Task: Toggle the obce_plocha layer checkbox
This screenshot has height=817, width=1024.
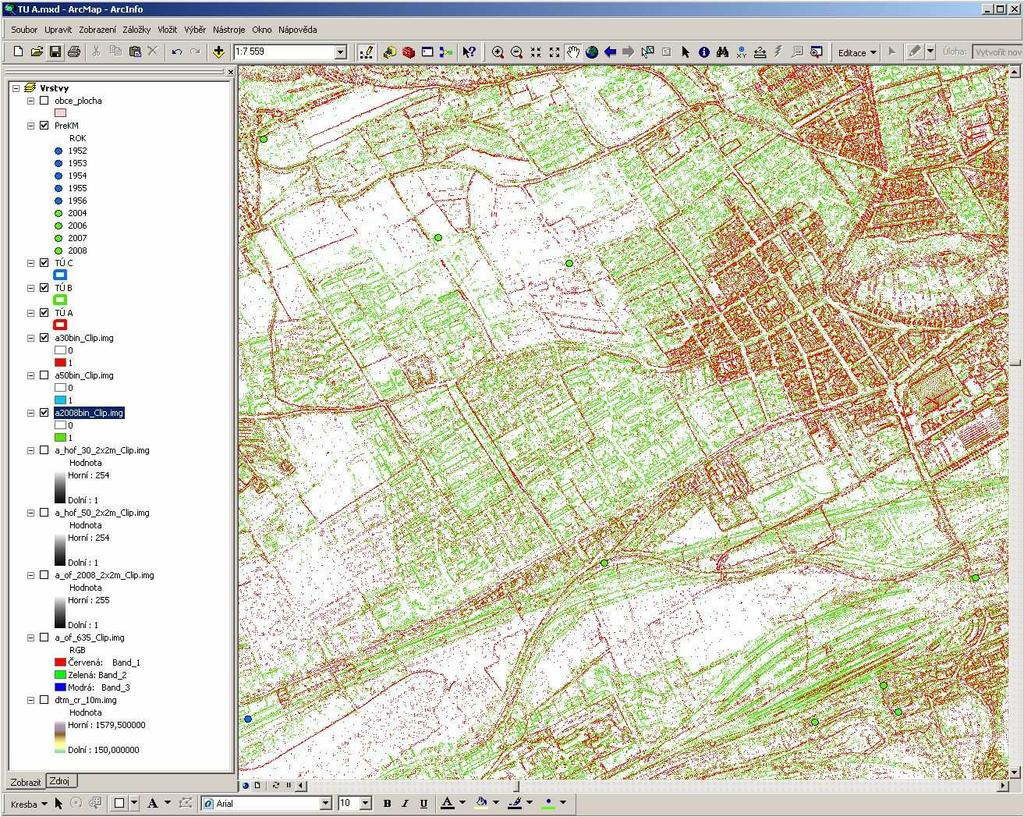Action: pyautogui.click(x=44, y=101)
